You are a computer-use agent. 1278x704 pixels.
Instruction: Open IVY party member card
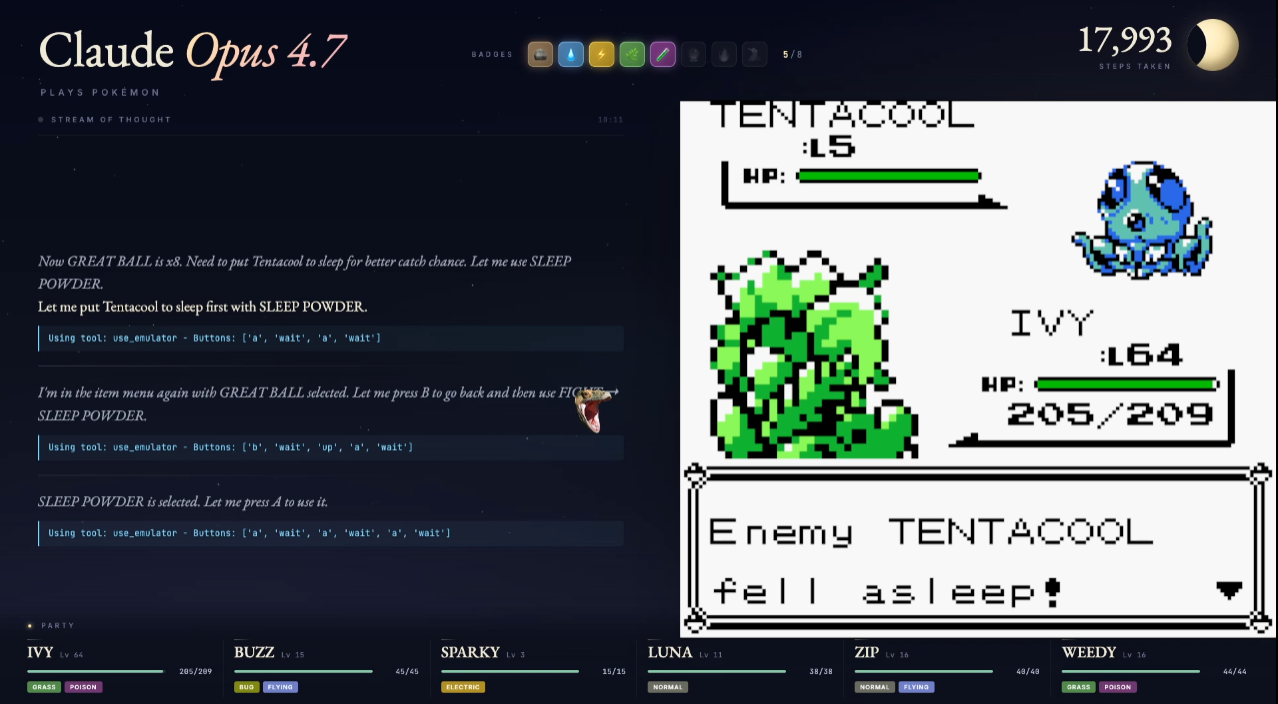coord(120,667)
